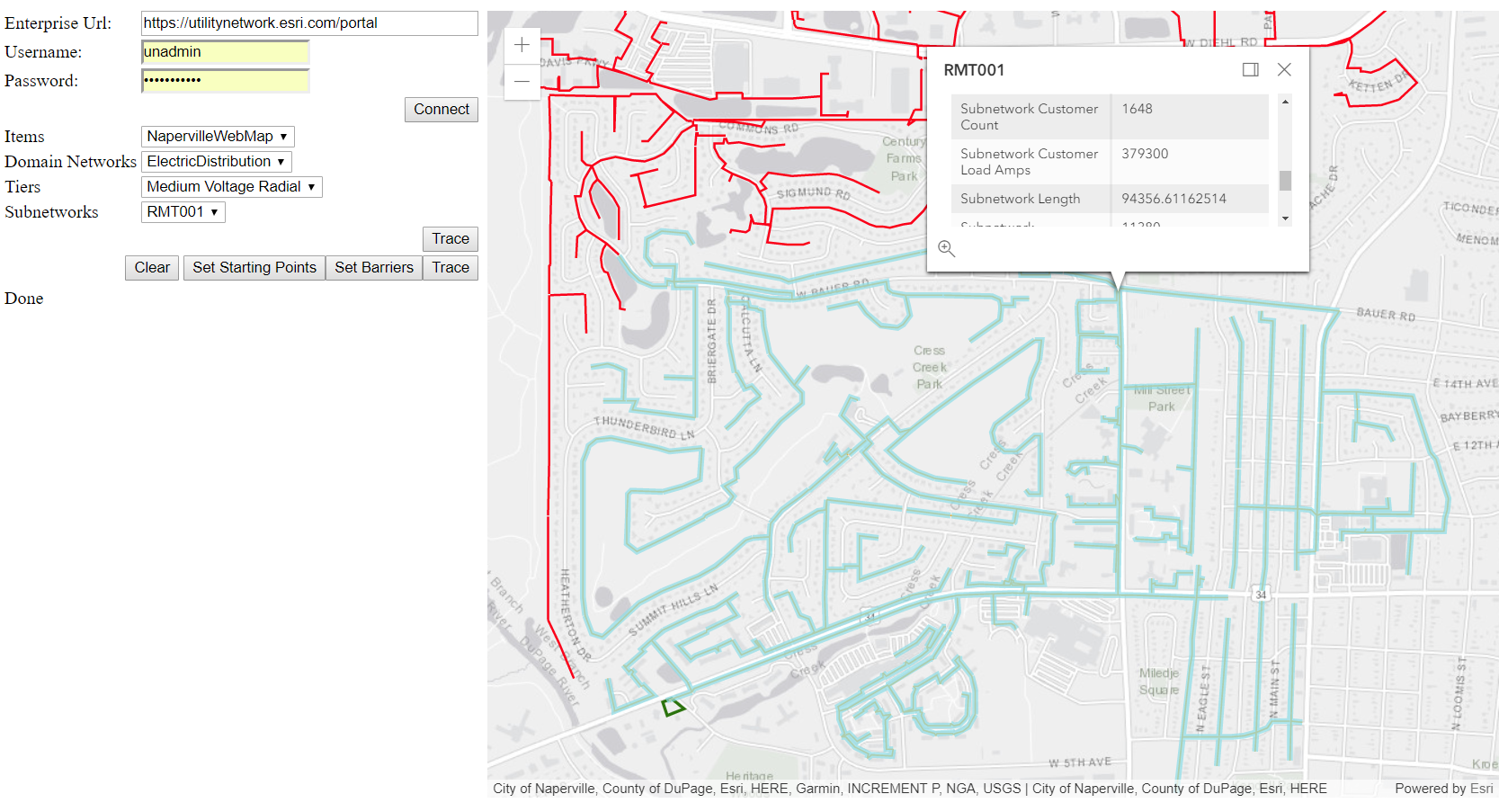This screenshot has width=1499, height=812.
Task: Click the Century Farms Park map label
Action: pos(904,158)
